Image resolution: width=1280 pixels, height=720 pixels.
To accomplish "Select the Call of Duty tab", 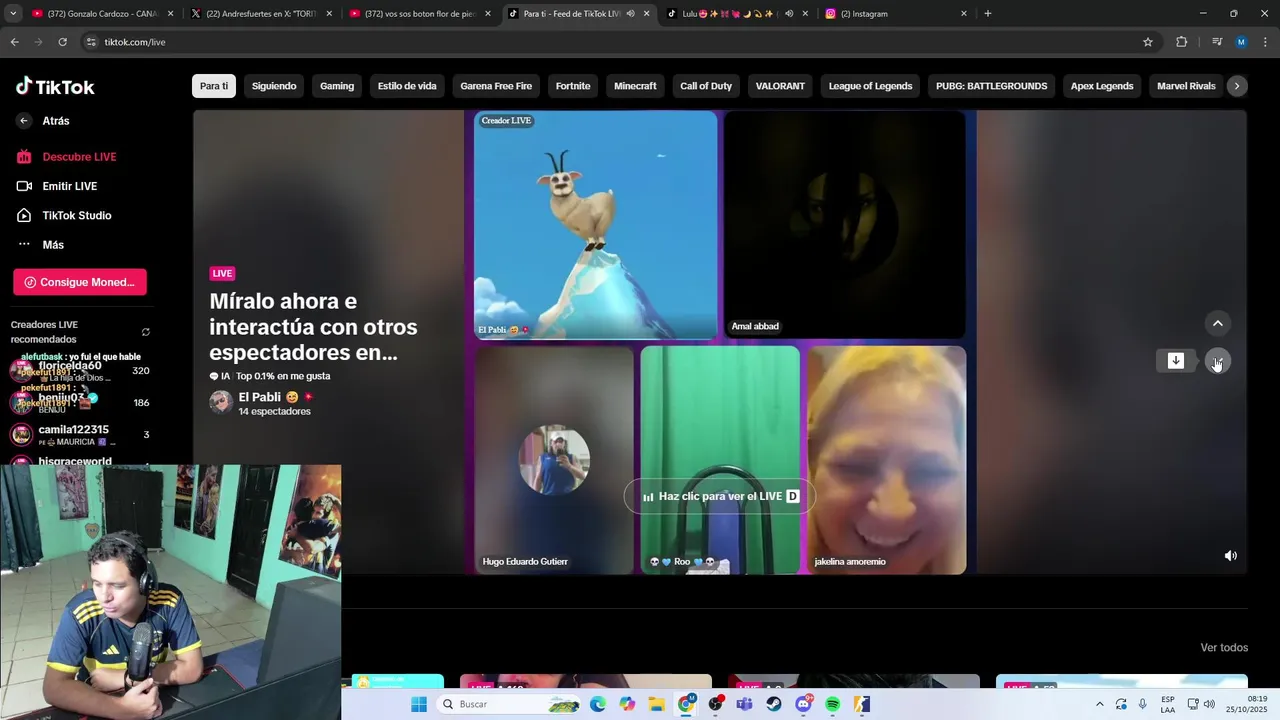I will click(x=706, y=86).
